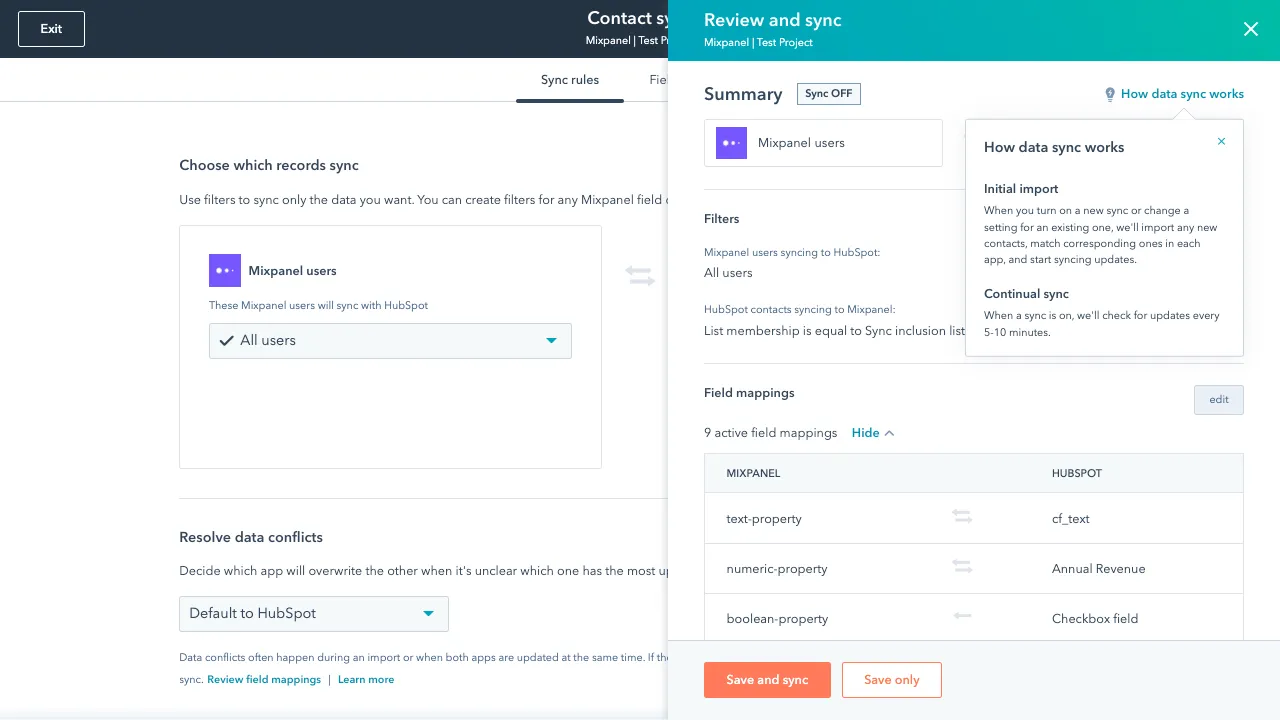Click the sync arrows on the numeric-property row

(x=962, y=566)
